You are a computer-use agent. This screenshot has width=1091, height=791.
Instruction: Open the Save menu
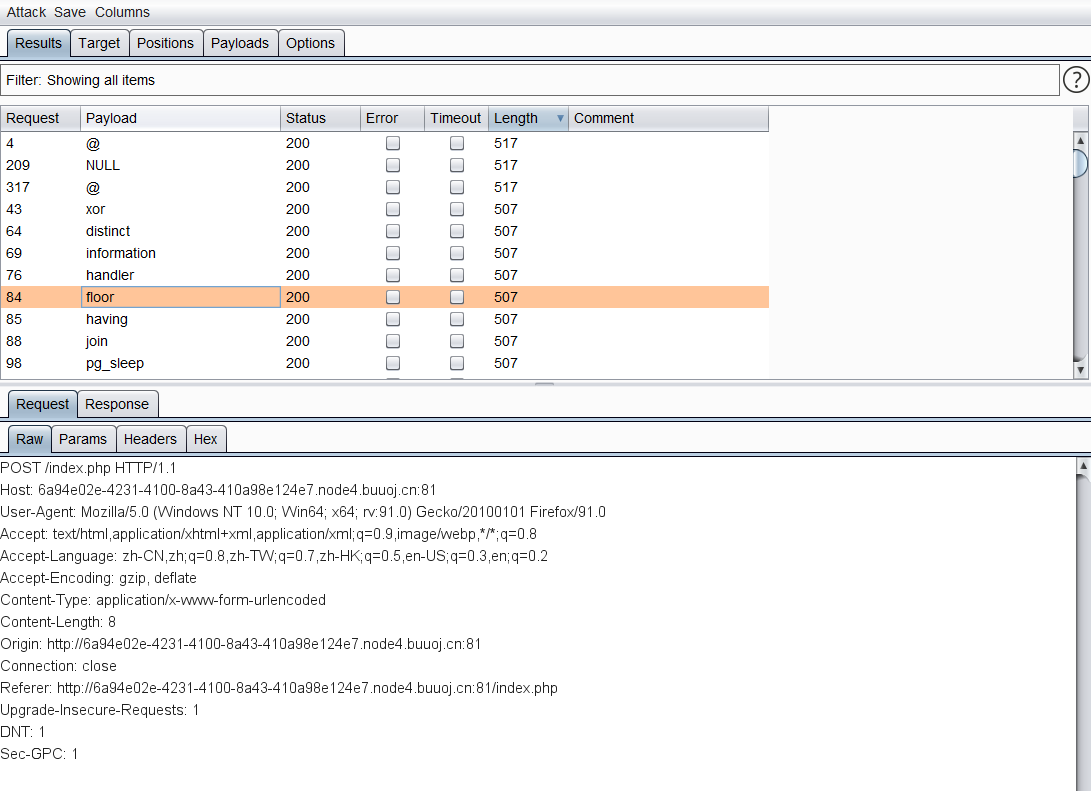(x=70, y=12)
